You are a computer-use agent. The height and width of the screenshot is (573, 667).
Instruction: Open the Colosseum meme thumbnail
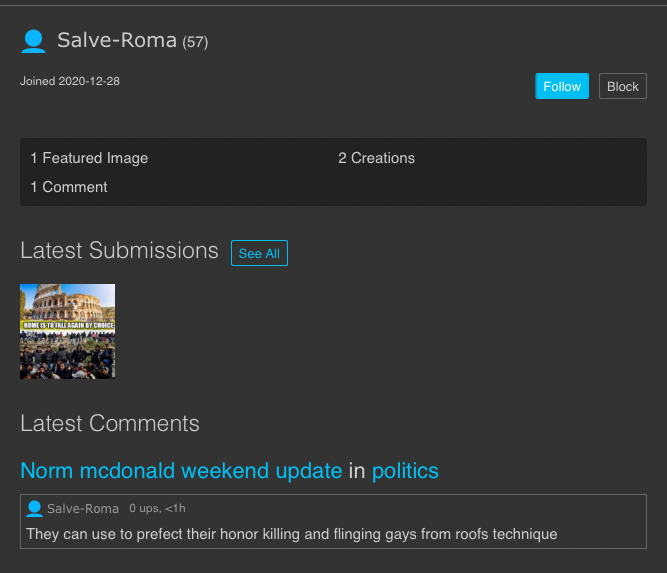click(x=67, y=331)
